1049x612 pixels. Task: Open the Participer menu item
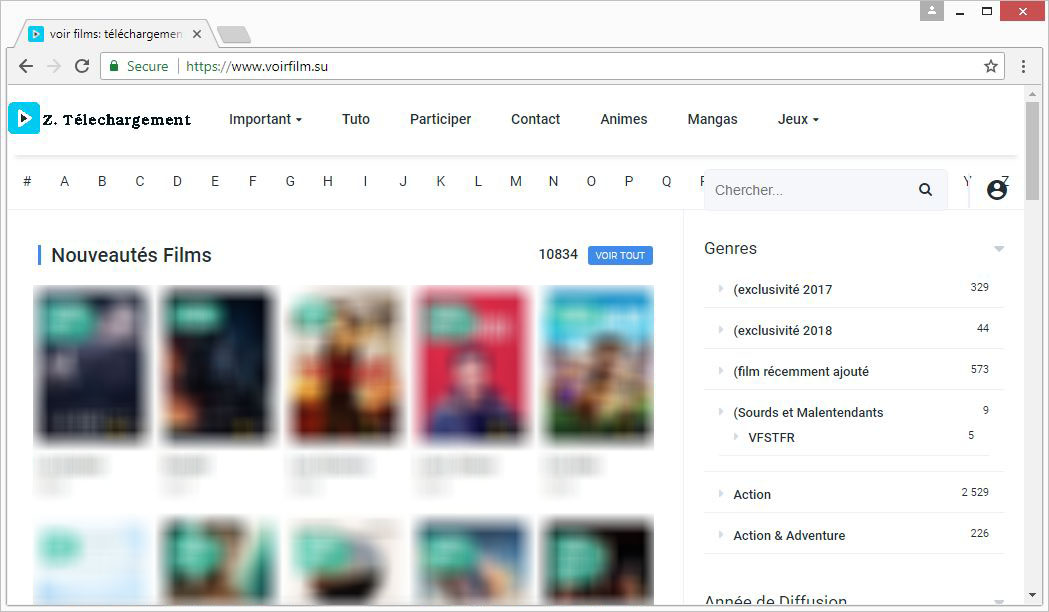(x=440, y=119)
